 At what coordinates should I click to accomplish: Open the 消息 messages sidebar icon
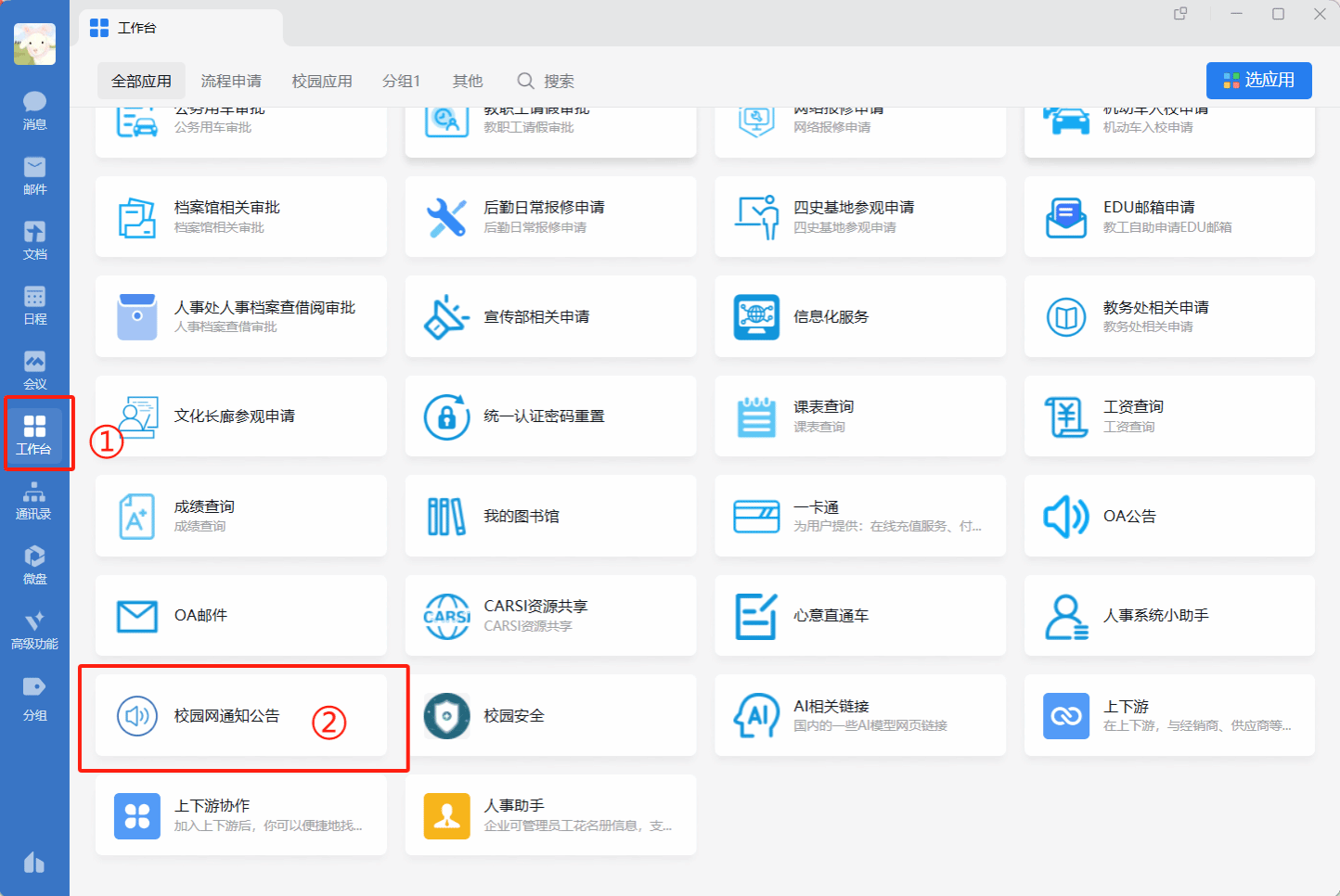pyautogui.click(x=34, y=109)
